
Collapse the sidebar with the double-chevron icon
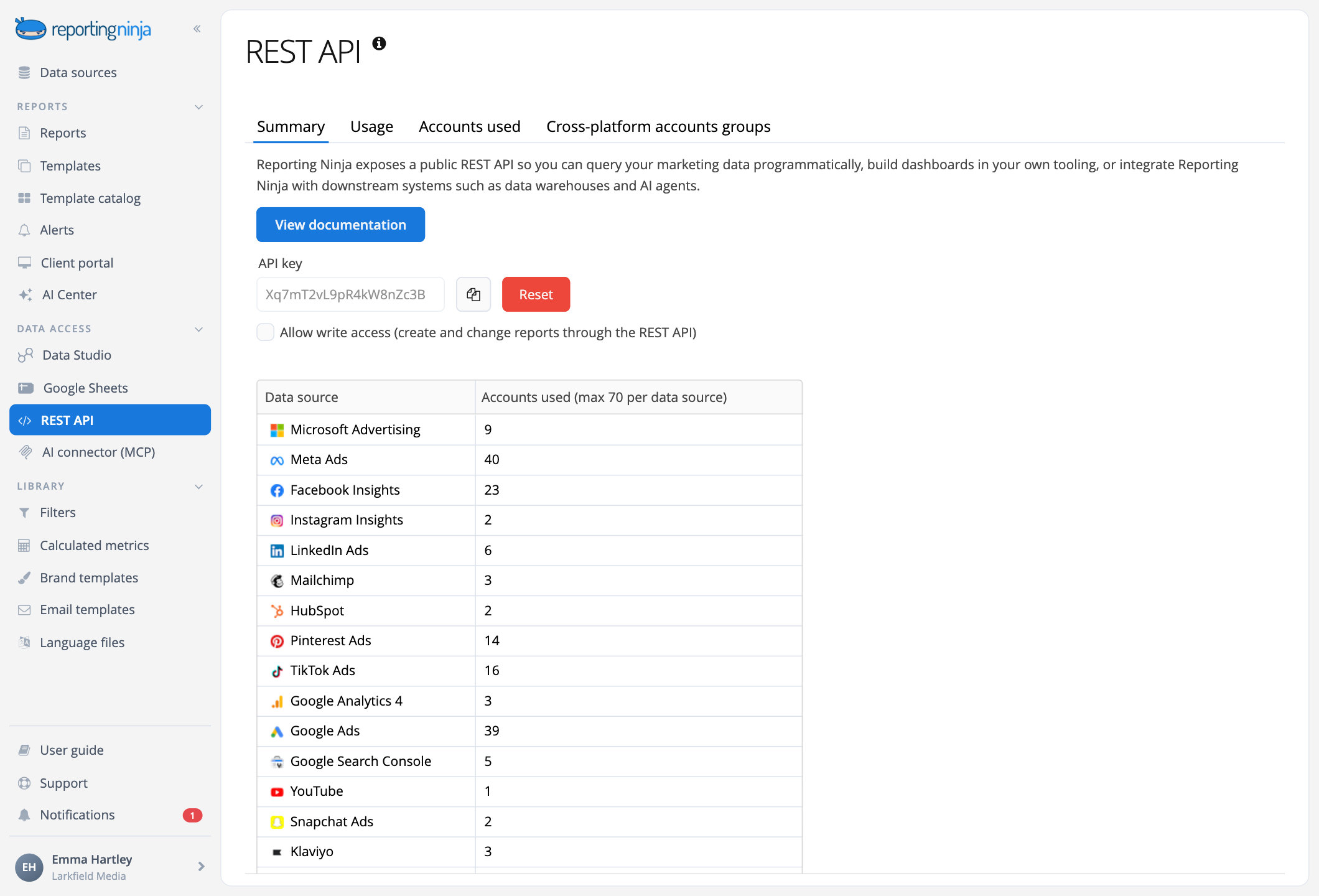click(x=197, y=29)
